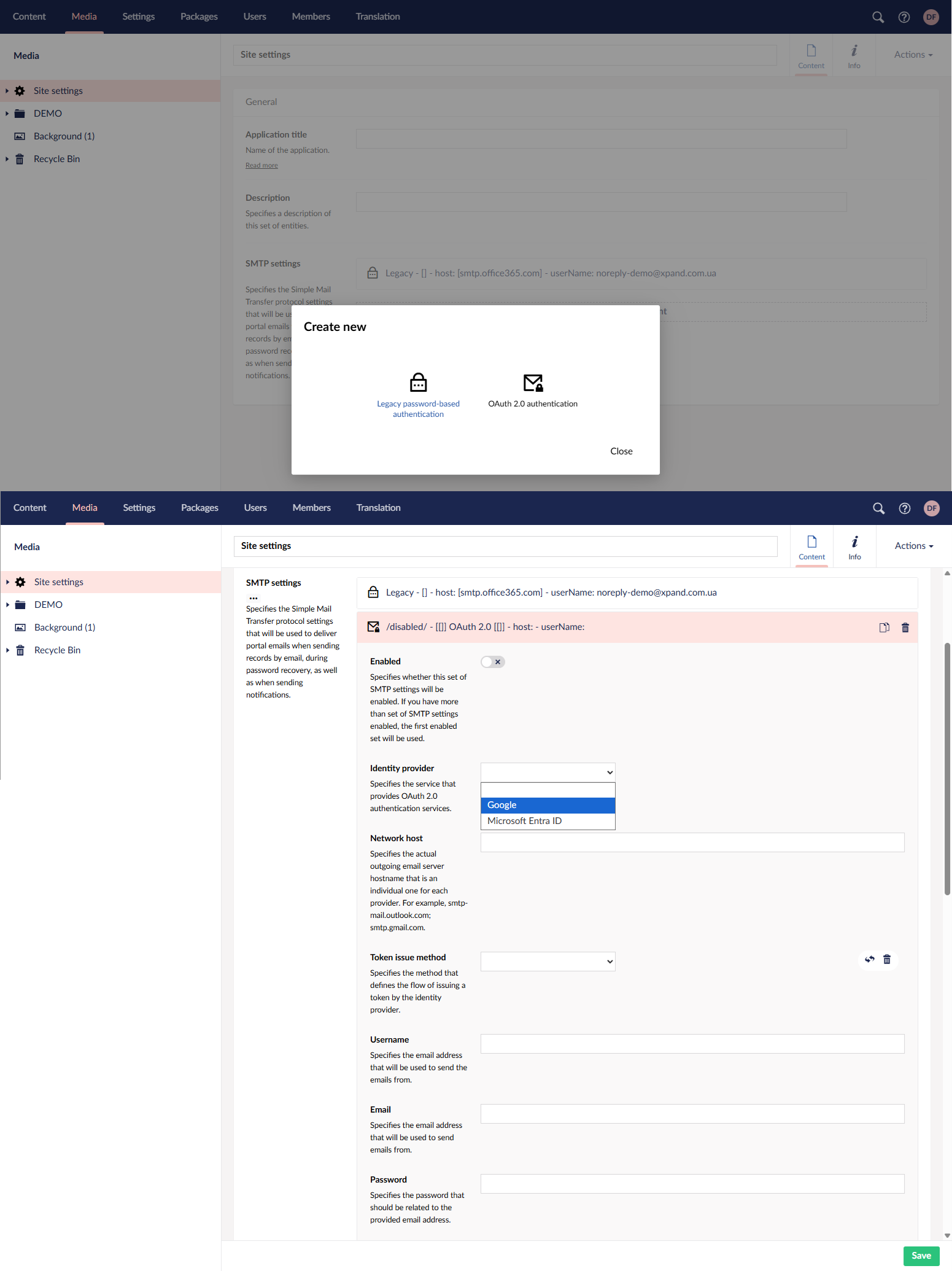The image size is (952, 1271).
Task: Open the Read more link under Application title
Action: tap(261, 165)
